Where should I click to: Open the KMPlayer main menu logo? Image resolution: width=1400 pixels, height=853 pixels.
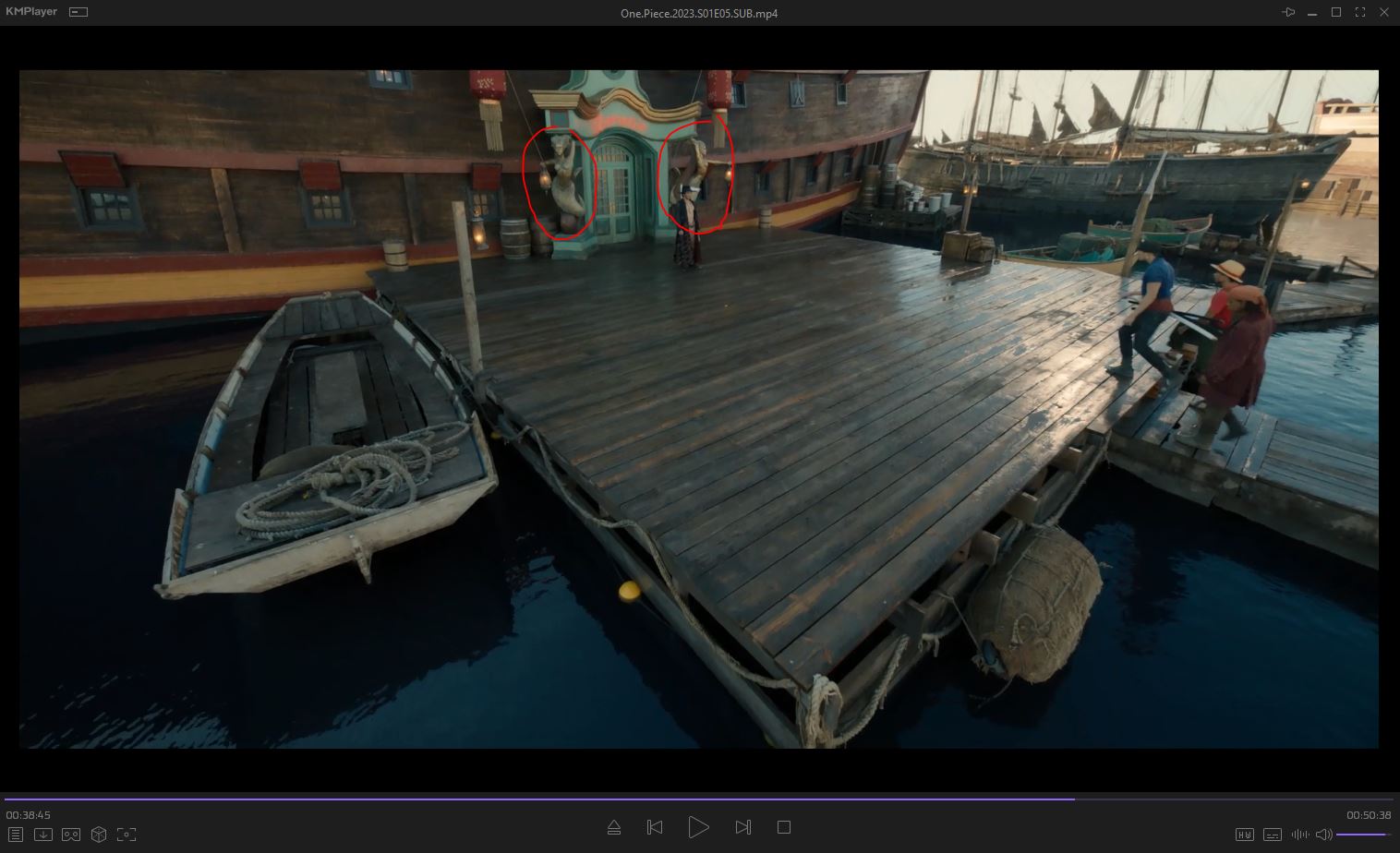point(30,12)
